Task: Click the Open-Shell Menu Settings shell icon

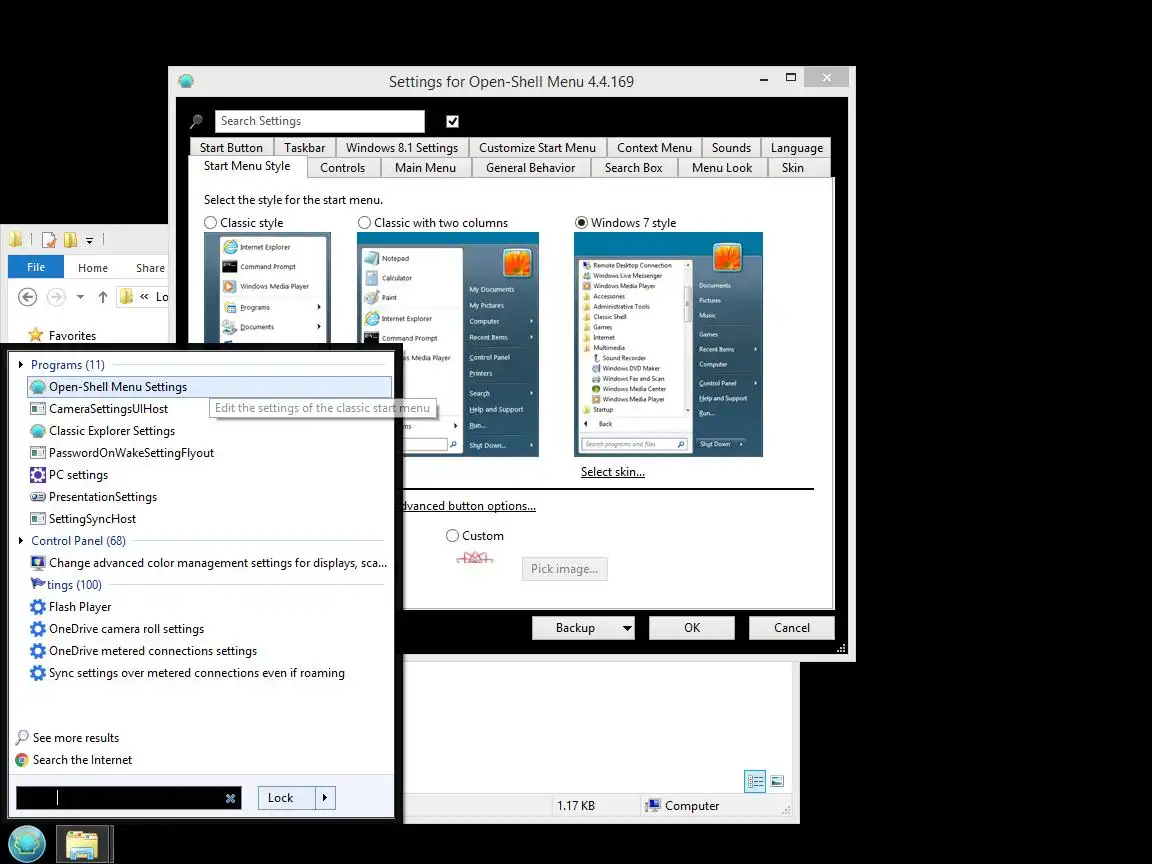Action: [38, 387]
